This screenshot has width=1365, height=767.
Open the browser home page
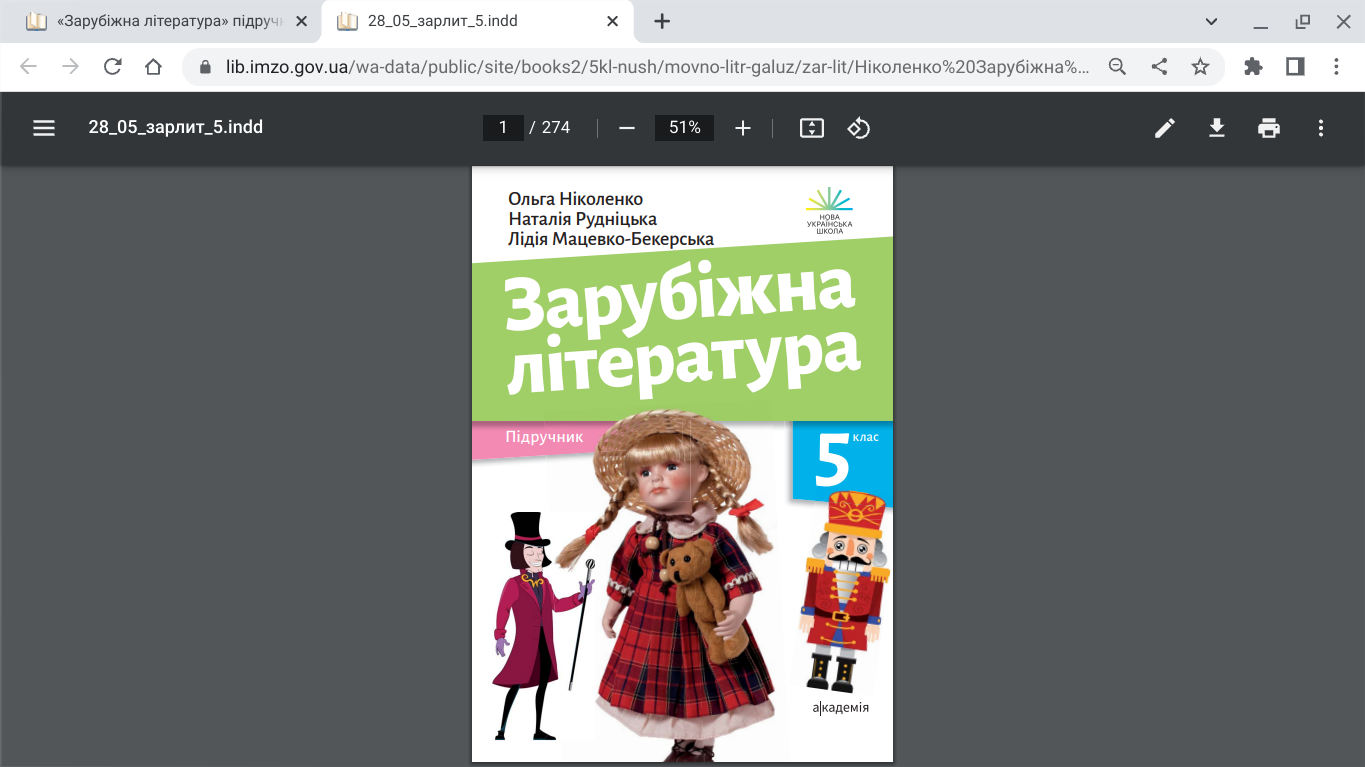coord(153,67)
